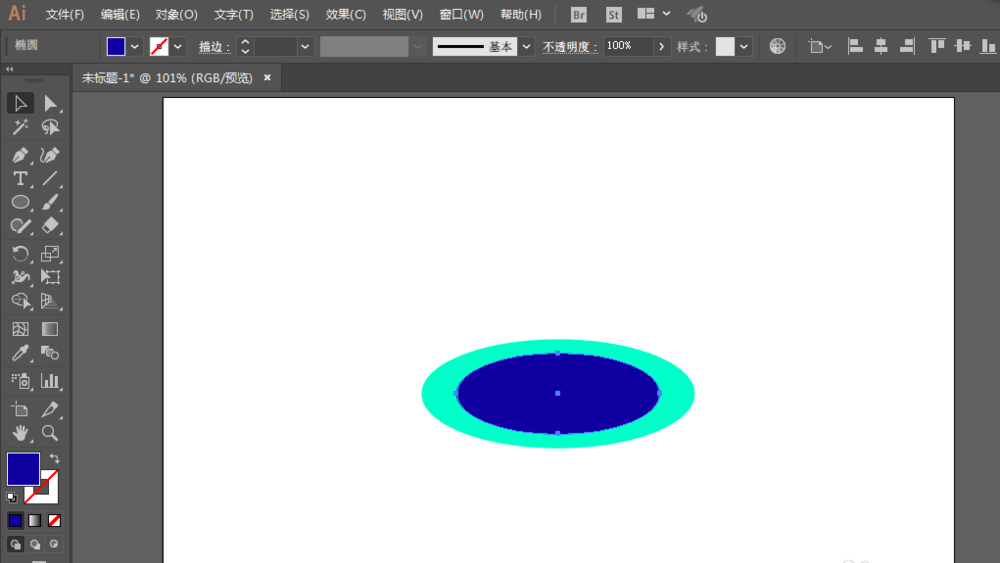The image size is (1000, 563).
Task: Set paint mode to None
Action: pyautogui.click(x=54, y=520)
